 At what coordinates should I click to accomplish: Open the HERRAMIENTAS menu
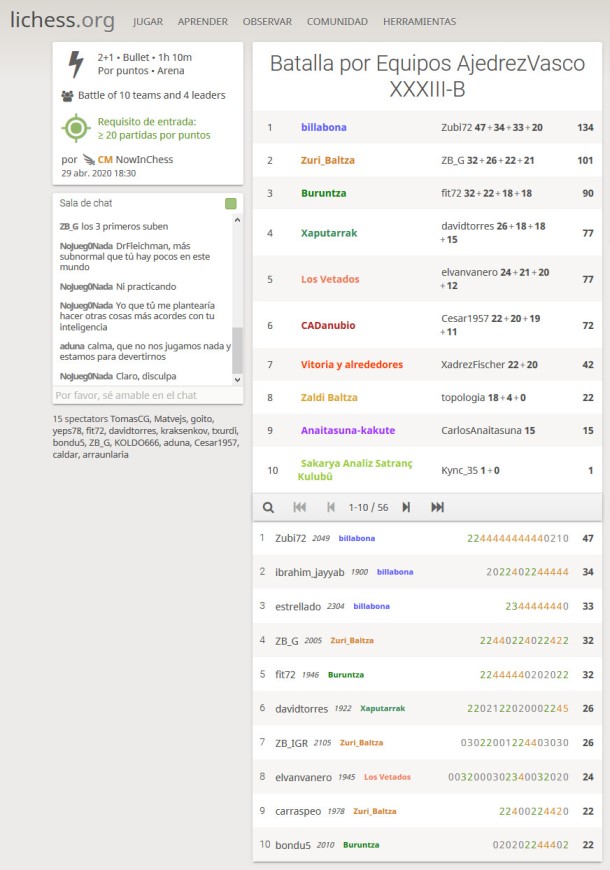pyautogui.click(x=419, y=21)
